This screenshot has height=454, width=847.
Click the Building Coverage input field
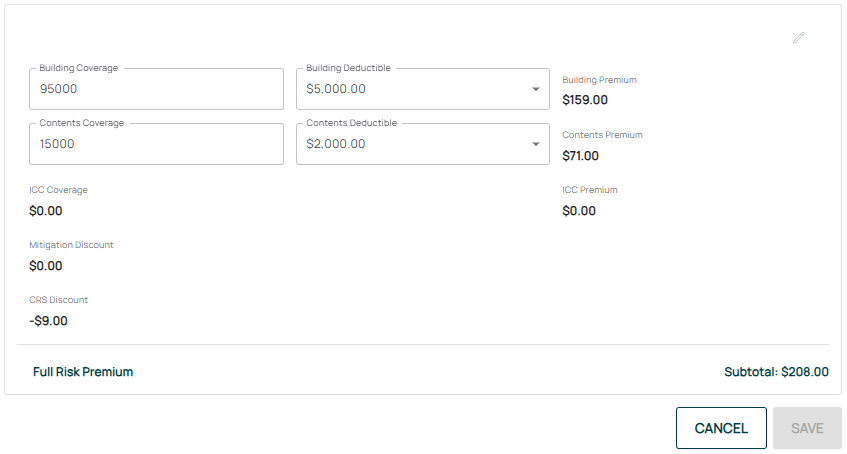[157, 89]
